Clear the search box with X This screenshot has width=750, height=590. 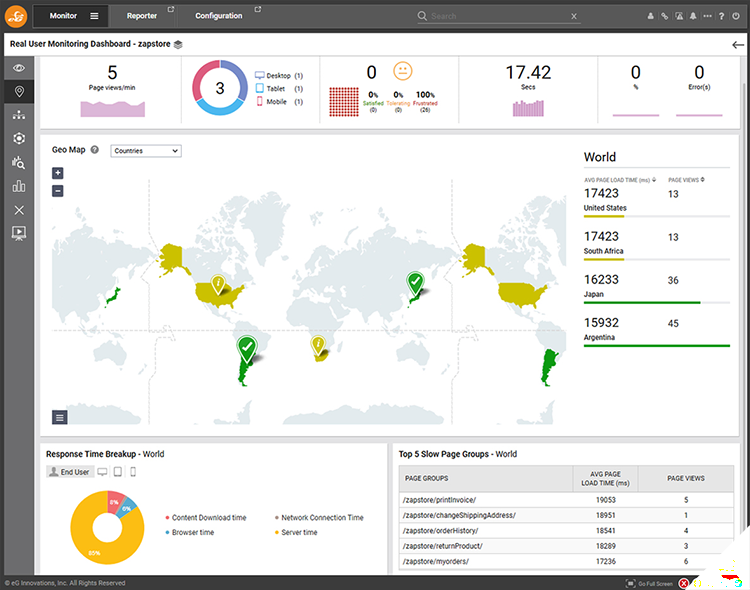[x=574, y=16]
